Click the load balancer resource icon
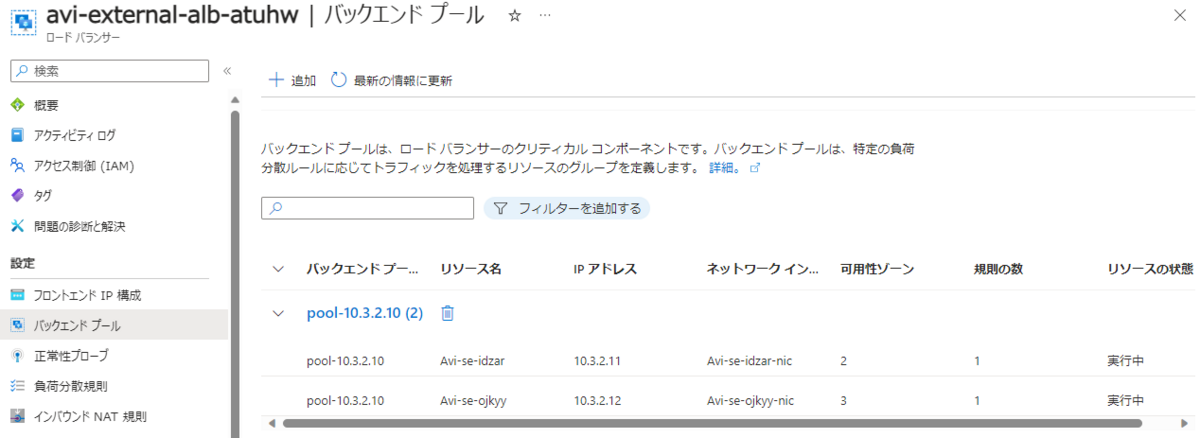 coord(22,24)
